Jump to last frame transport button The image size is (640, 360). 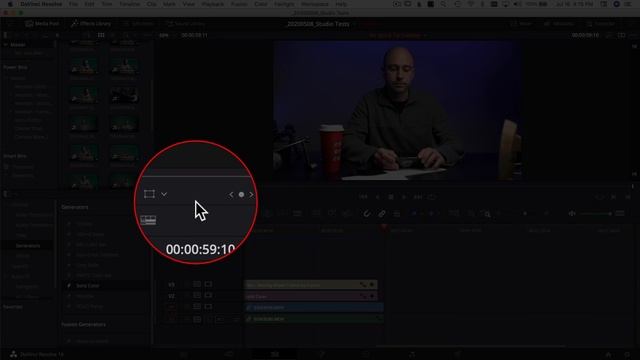[418, 197]
